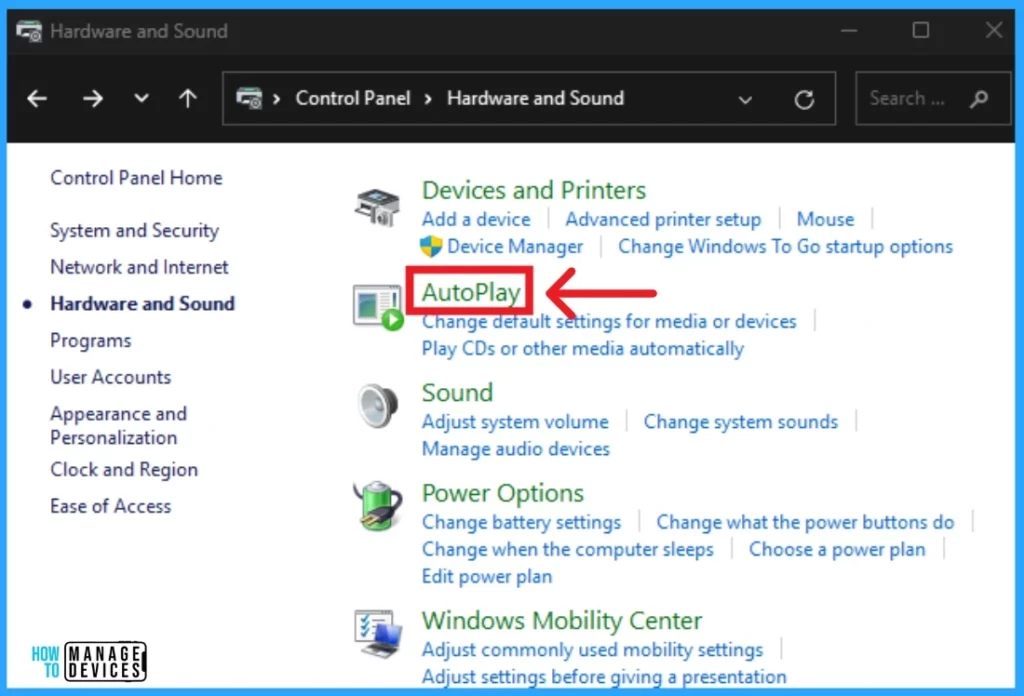Open Control Panel Home
This screenshot has width=1024, height=696.
pyautogui.click(x=136, y=178)
